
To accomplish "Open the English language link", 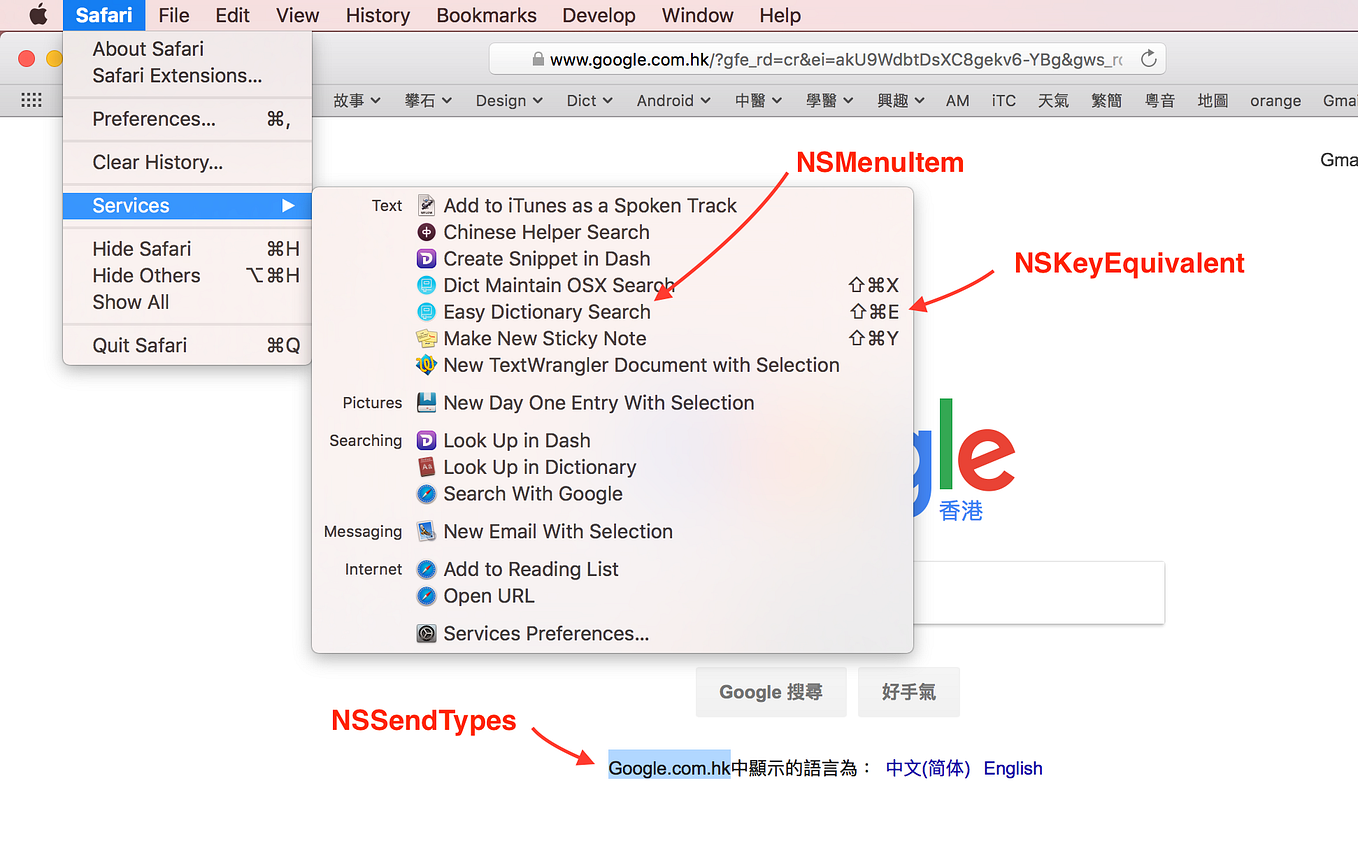I will click(1012, 768).
